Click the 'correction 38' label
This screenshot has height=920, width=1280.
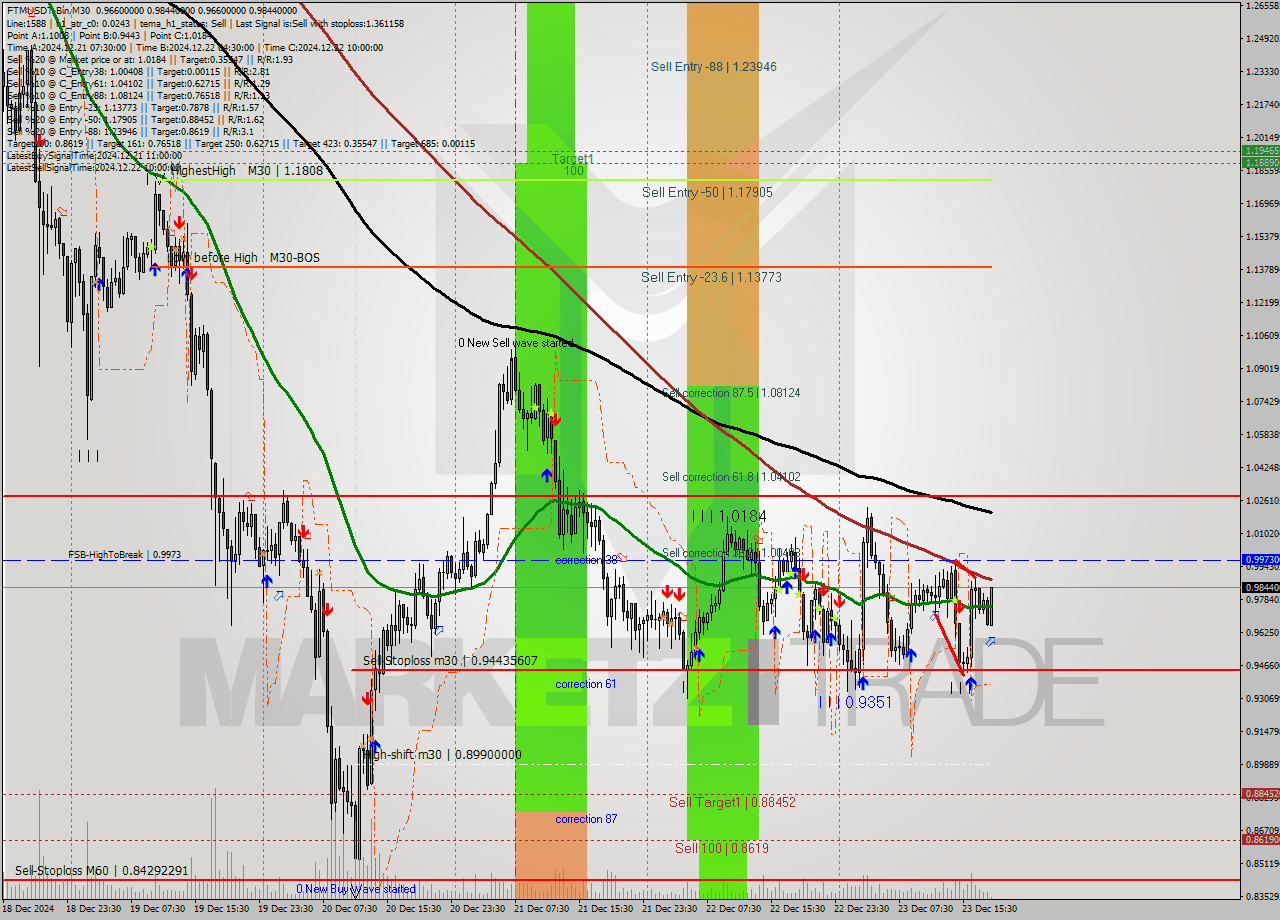[x=586, y=560]
